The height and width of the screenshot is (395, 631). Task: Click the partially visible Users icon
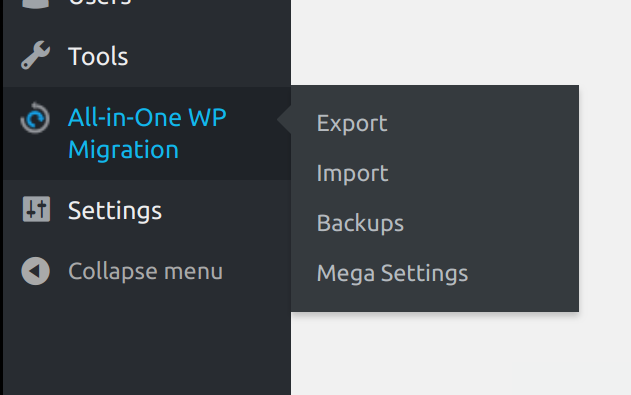pos(35,3)
